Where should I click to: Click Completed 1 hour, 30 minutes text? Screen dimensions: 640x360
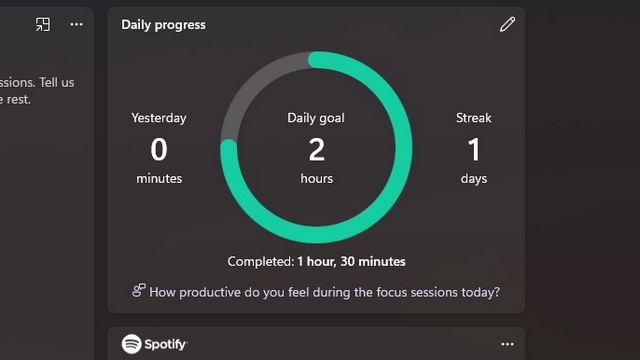316,261
